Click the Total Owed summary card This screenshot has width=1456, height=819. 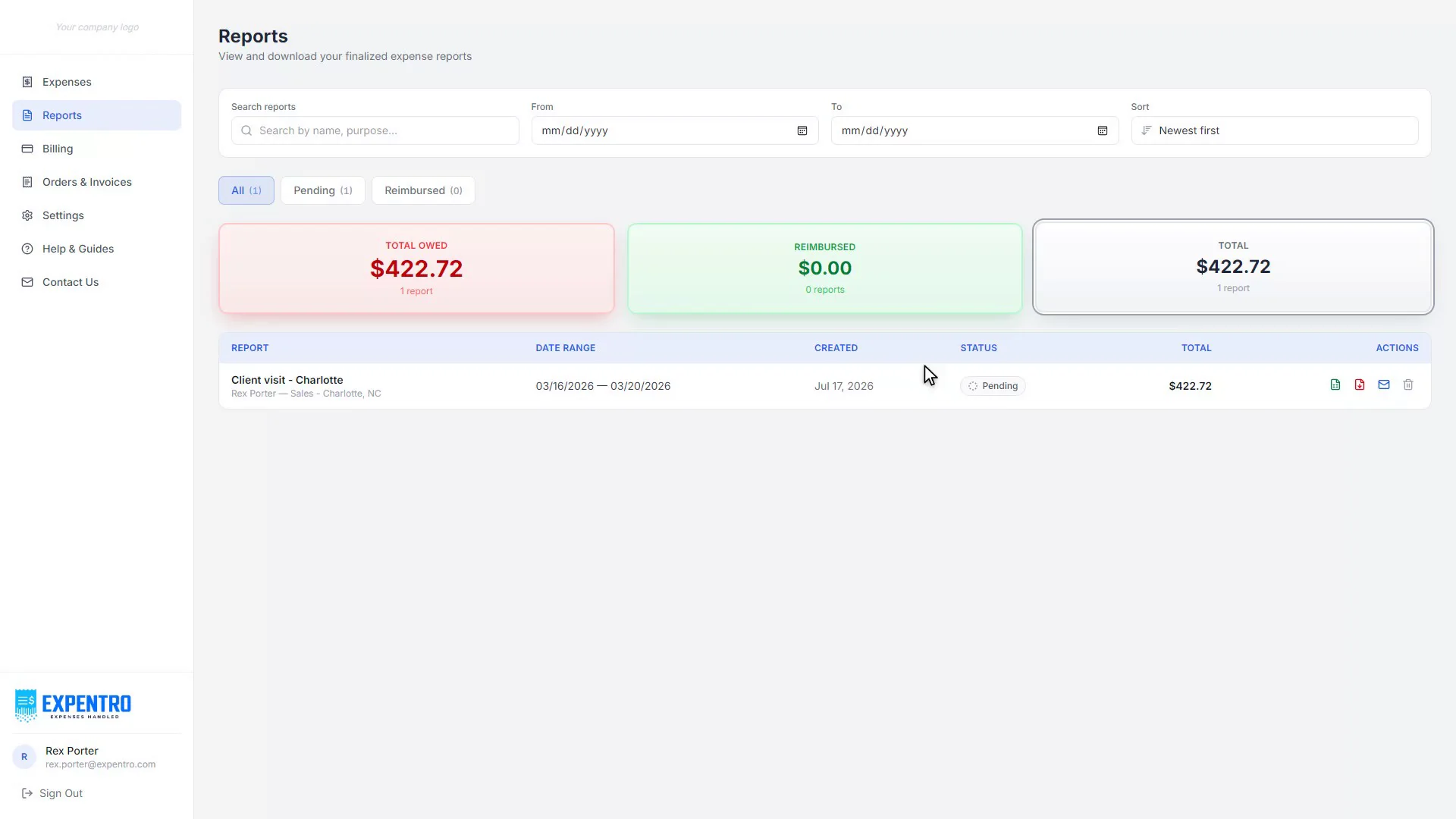point(416,268)
